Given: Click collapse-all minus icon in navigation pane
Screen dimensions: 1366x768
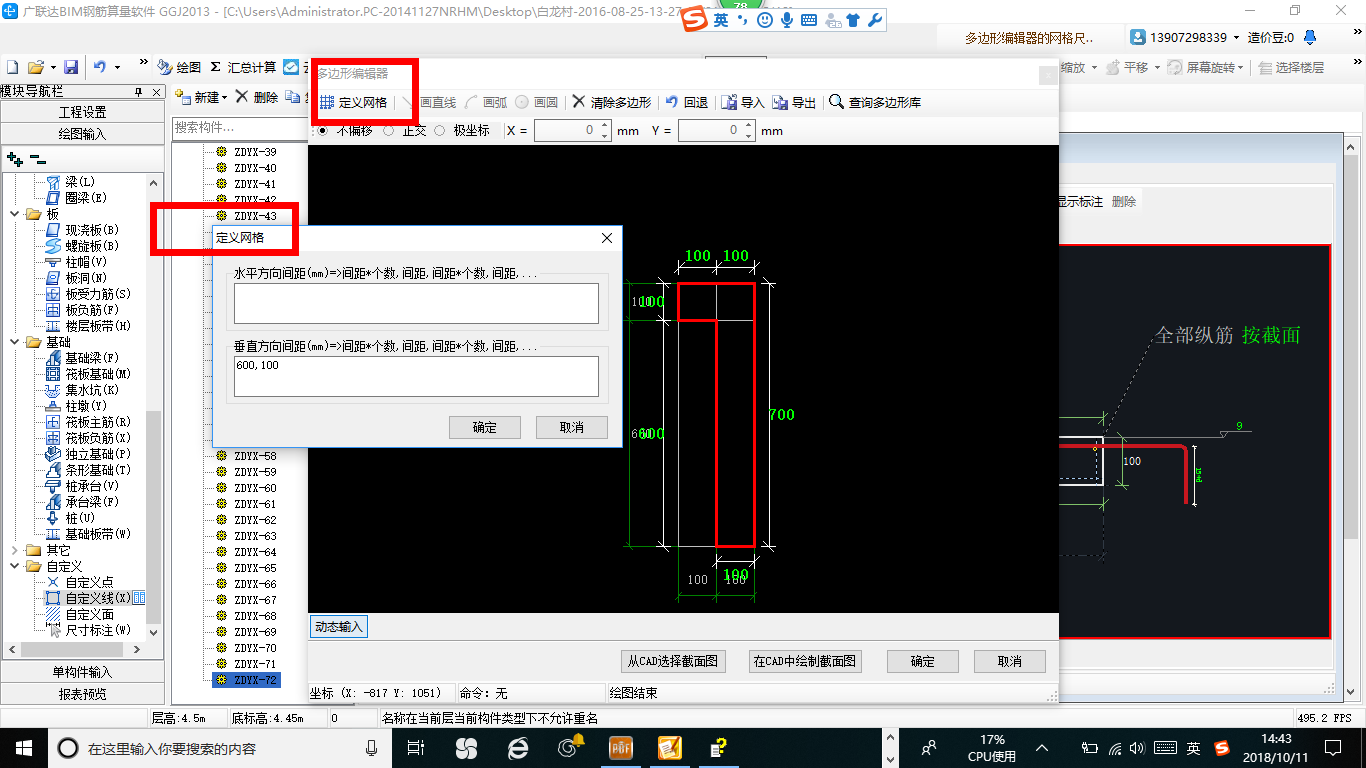Looking at the screenshot, I should click(37, 158).
